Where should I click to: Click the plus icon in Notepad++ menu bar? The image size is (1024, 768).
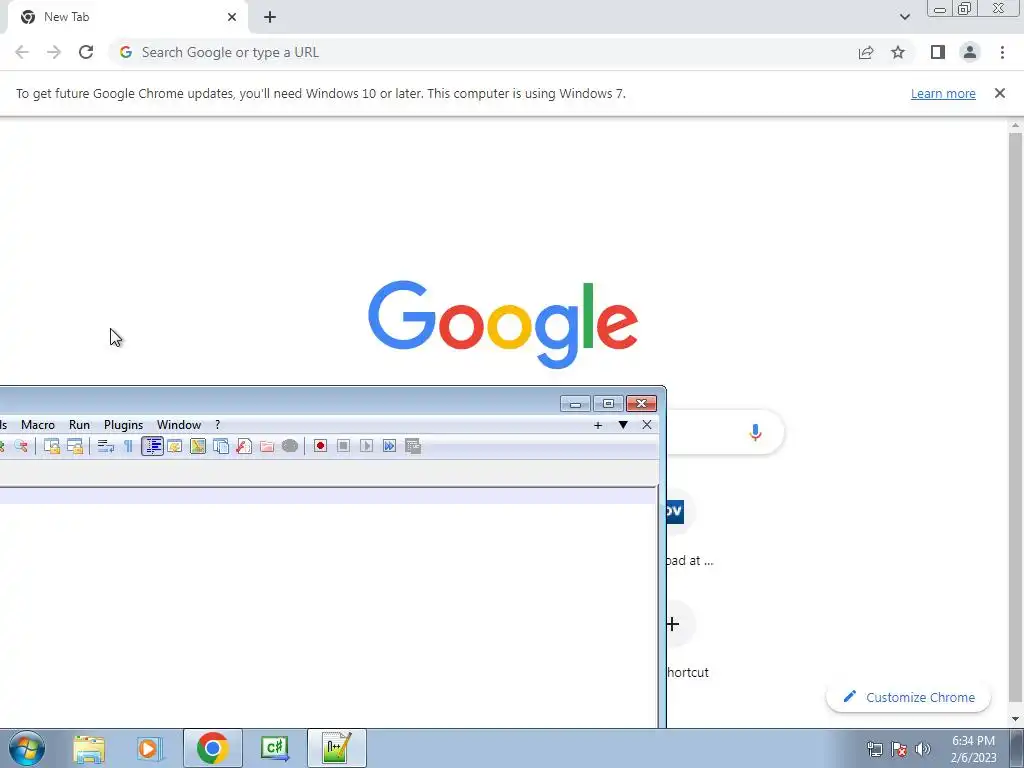tap(598, 425)
